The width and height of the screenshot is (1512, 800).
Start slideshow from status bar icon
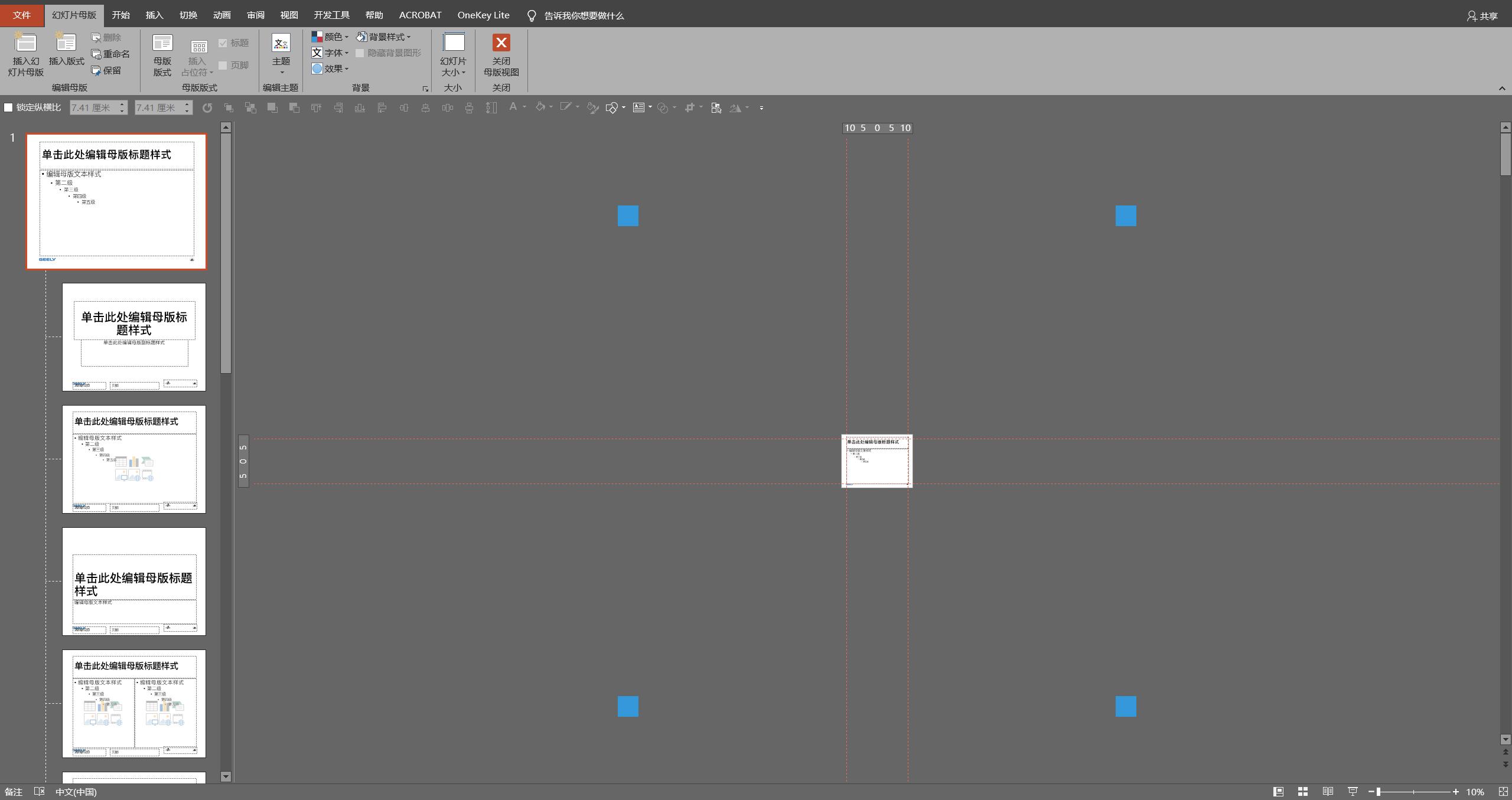pos(1352,792)
